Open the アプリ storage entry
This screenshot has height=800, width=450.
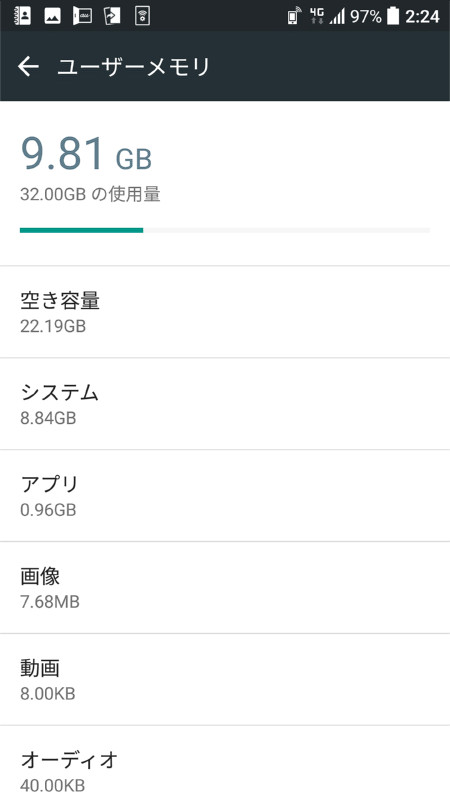(225, 495)
